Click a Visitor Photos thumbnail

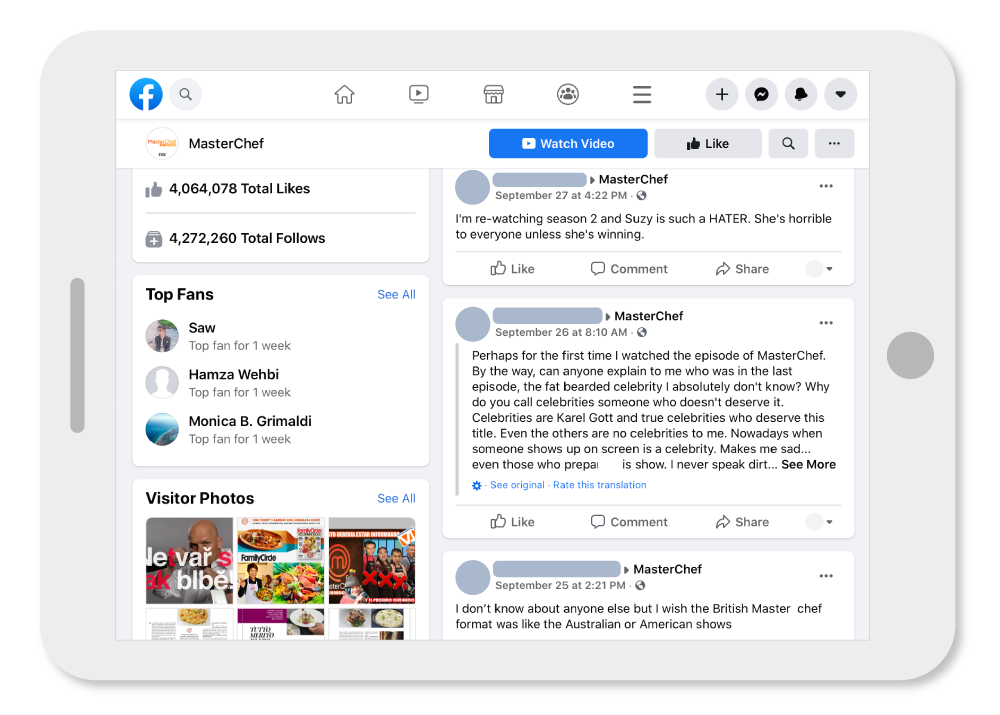coord(189,558)
